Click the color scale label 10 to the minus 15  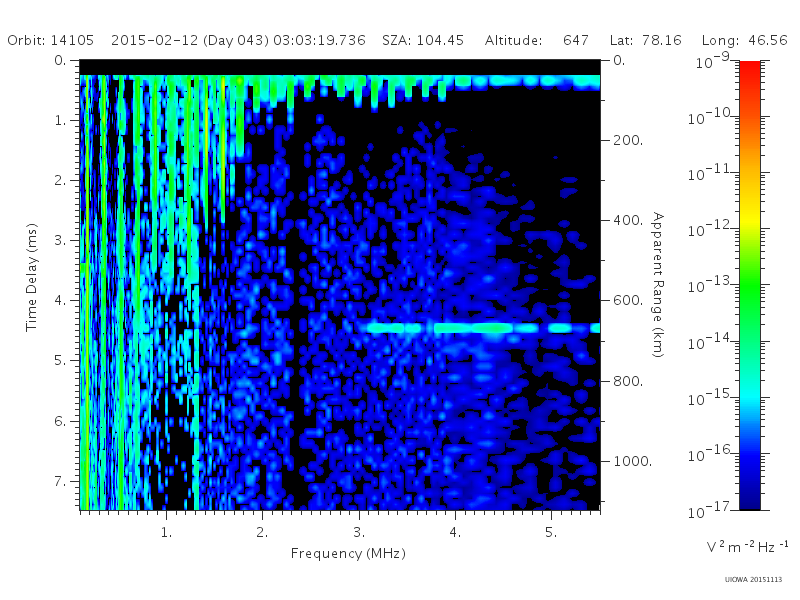tap(711, 398)
